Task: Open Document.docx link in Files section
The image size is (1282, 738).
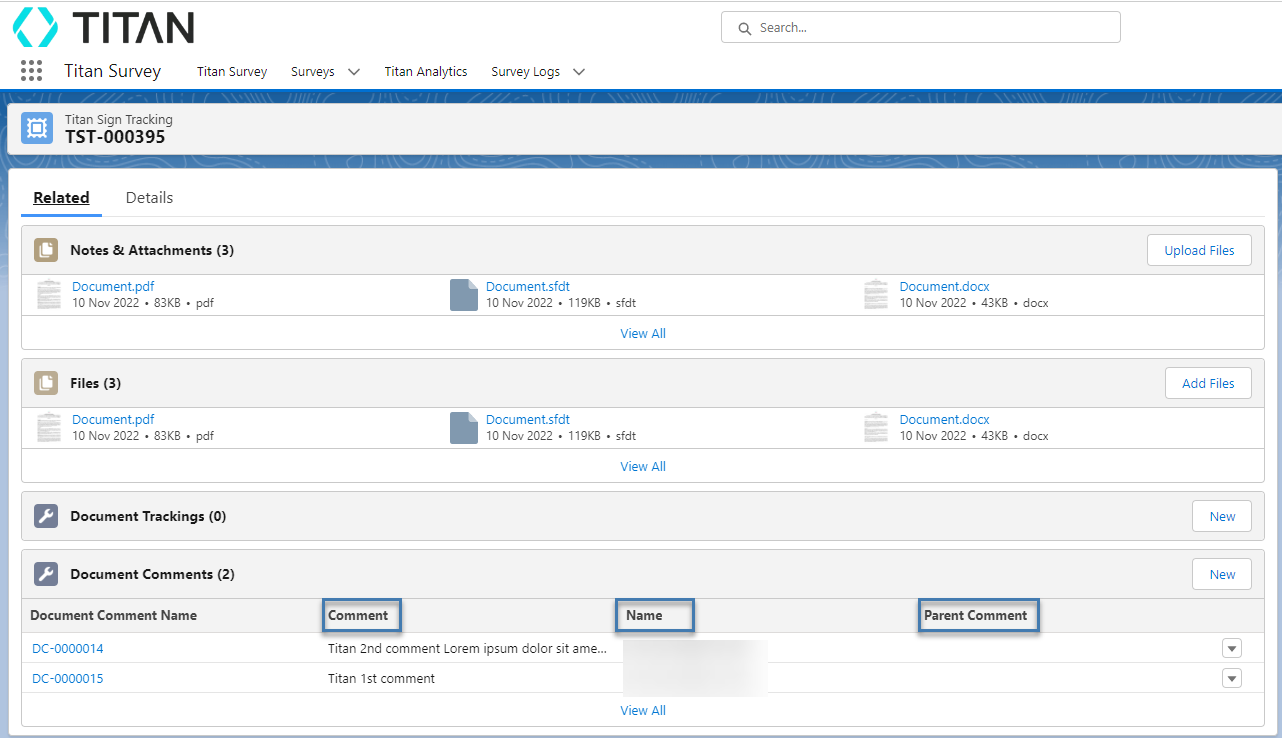Action: (x=945, y=419)
